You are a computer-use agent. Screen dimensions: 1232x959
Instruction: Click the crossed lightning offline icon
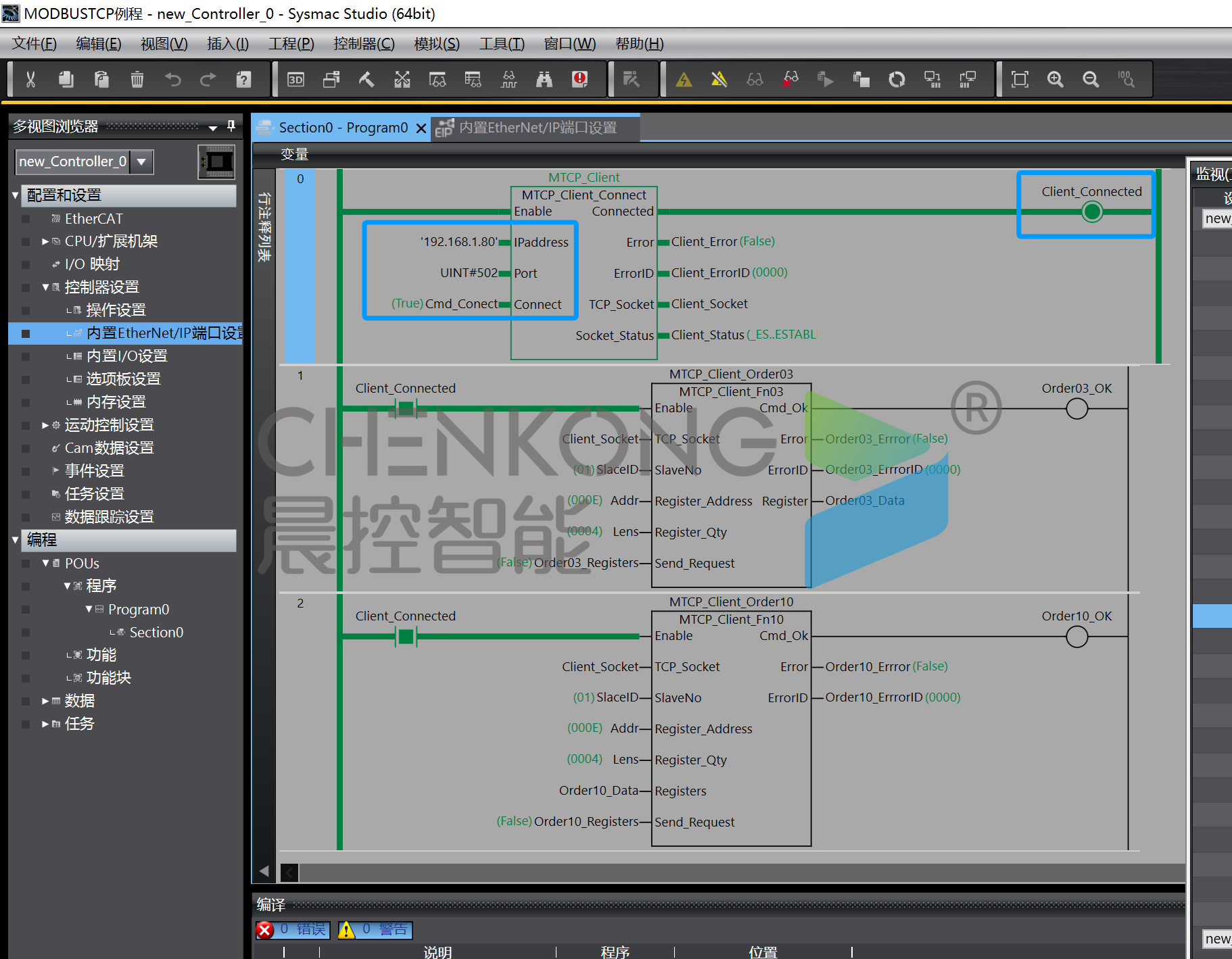pos(719,80)
